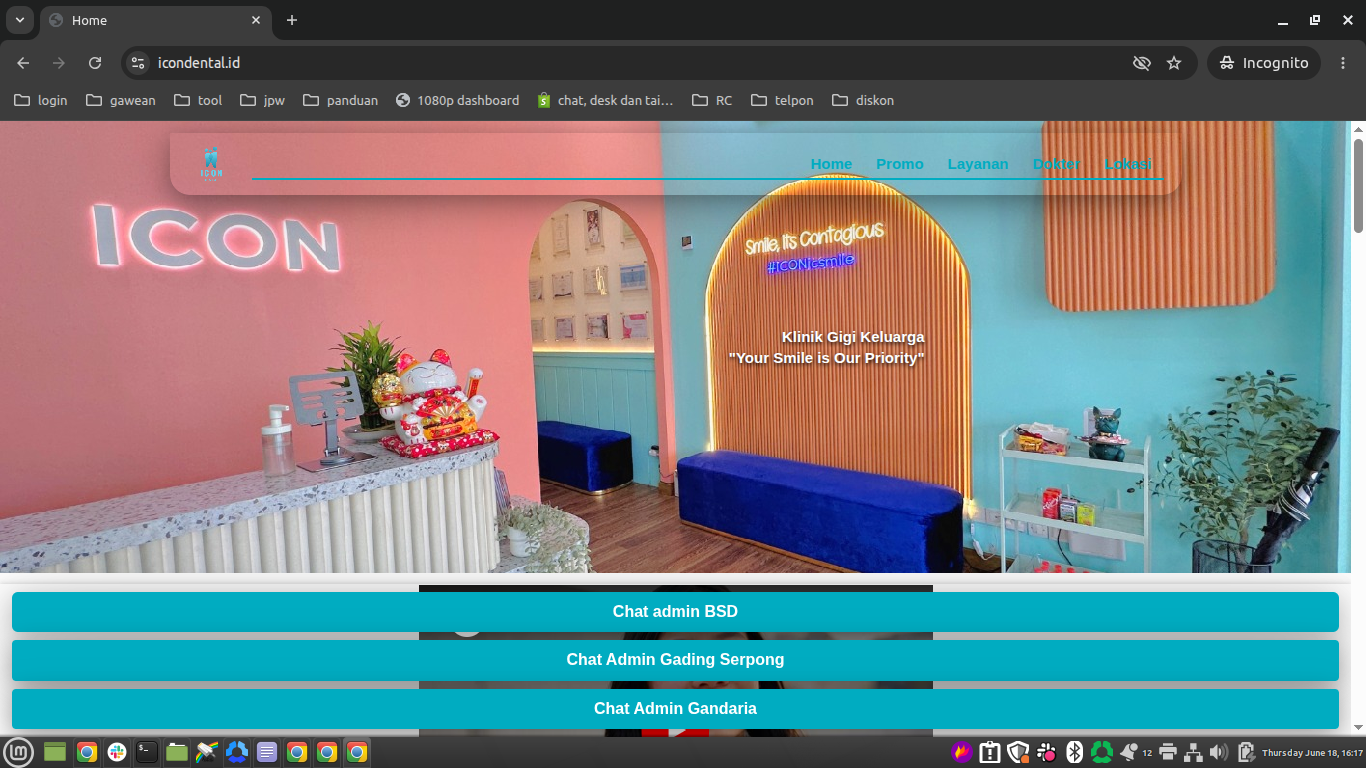The width and height of the screenshot is (1366, 768).
Task: Open the battery power tray icon
Action: (x=1246, y=752)
